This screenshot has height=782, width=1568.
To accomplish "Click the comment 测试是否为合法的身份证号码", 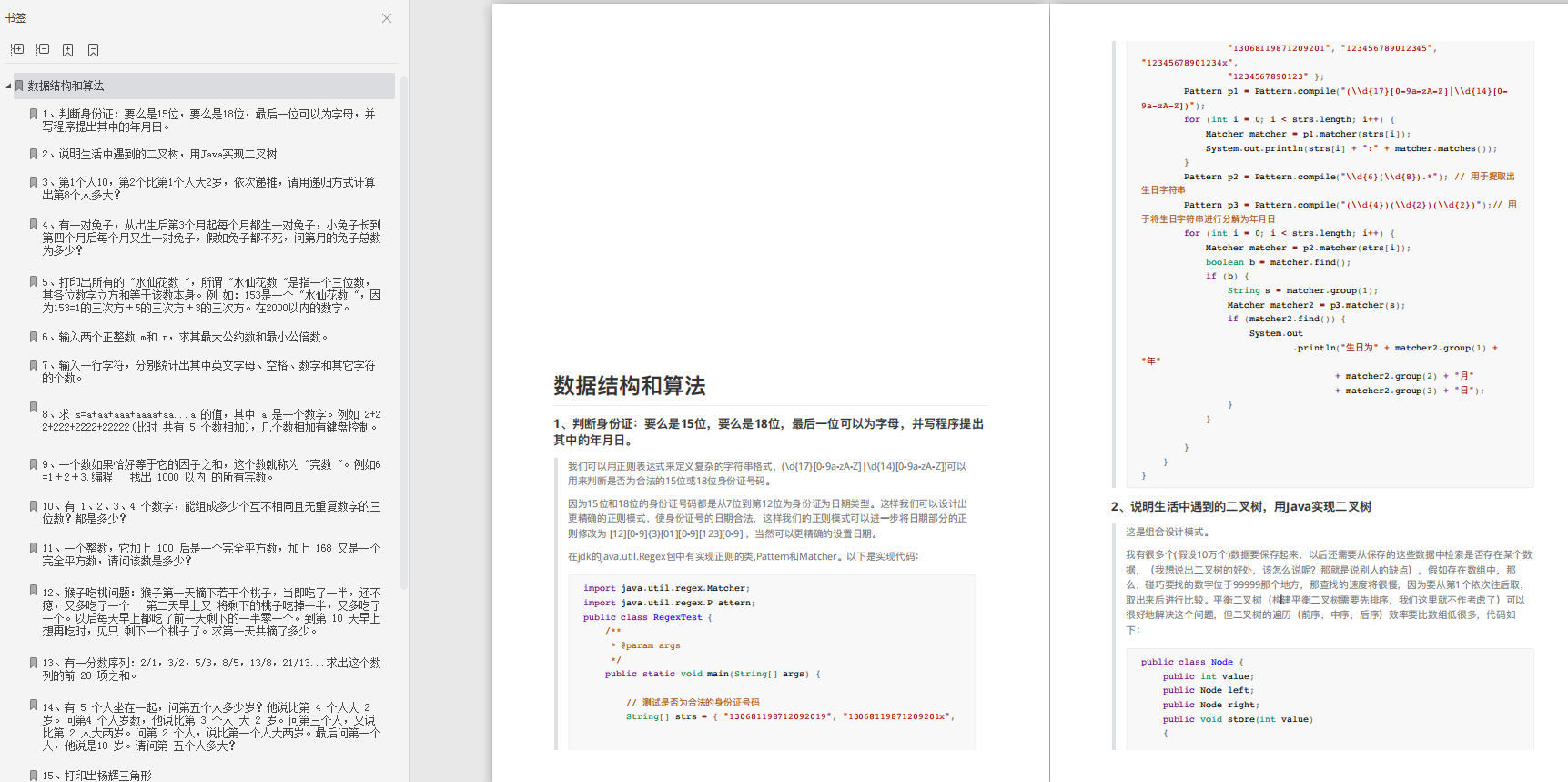I will (x=693, y=703).
